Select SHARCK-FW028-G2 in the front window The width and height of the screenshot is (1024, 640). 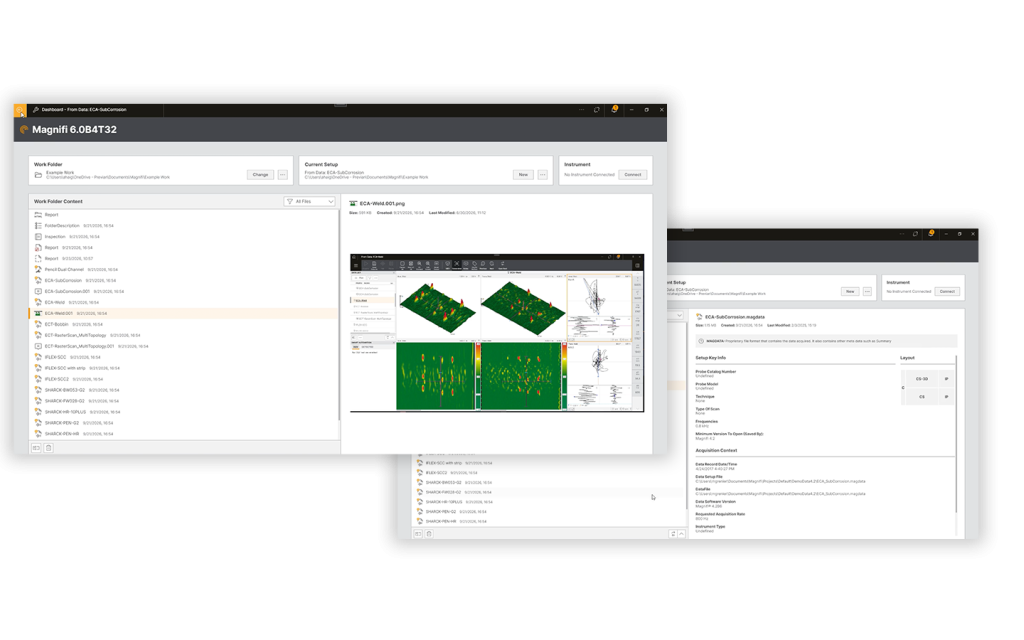coord(184,401)
